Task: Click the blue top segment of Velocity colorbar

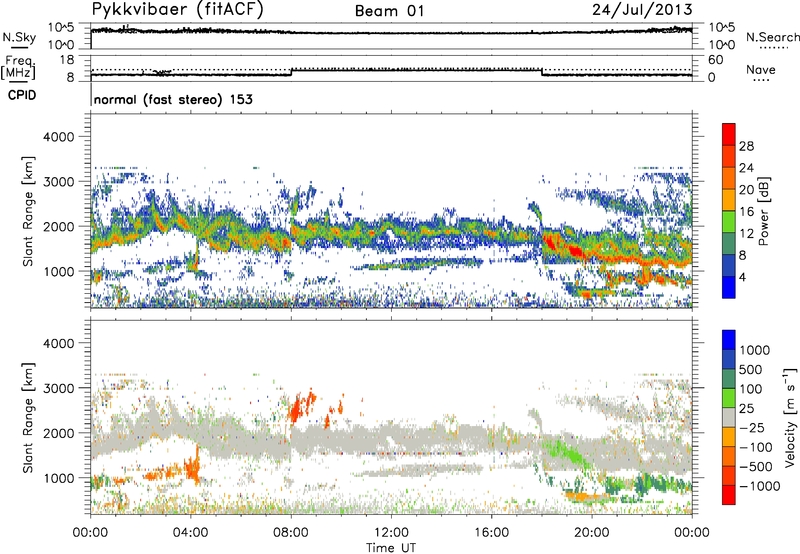Action: pos(729,340)
